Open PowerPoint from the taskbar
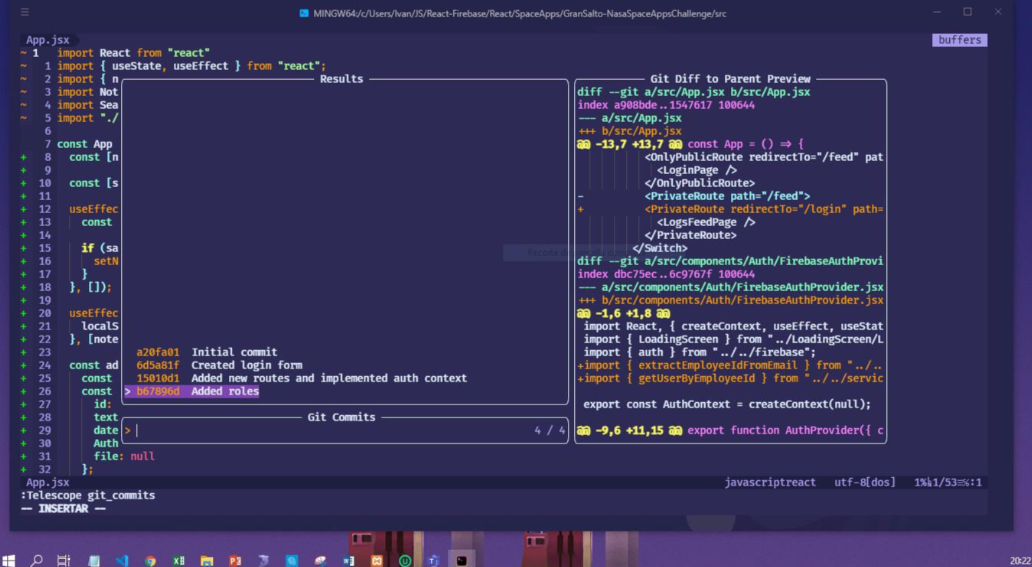The height and width of the screenshot is (567, 1032). coord(235,560)
